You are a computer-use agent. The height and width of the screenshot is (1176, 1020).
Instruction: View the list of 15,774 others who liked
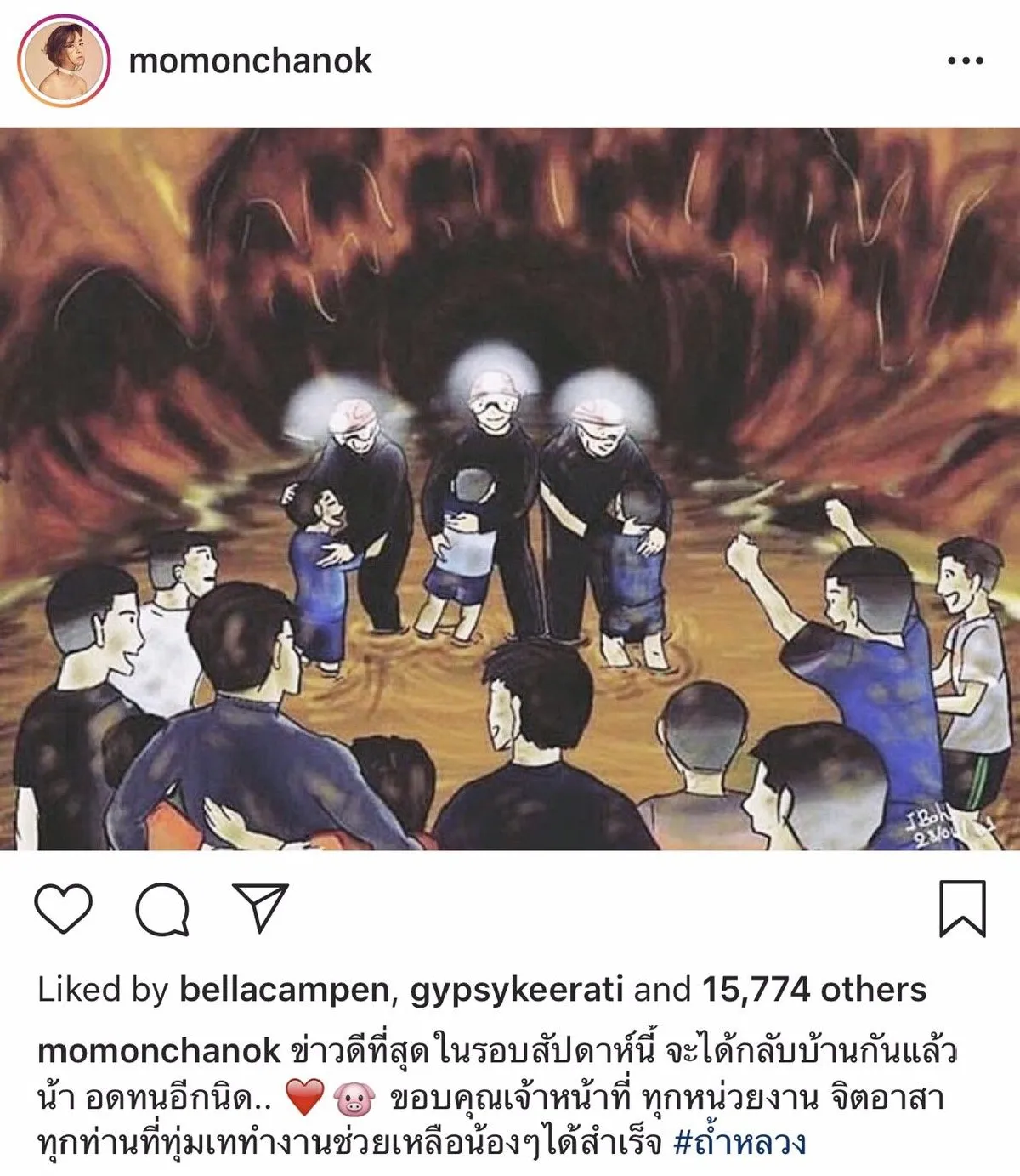(x=814, y=990)
